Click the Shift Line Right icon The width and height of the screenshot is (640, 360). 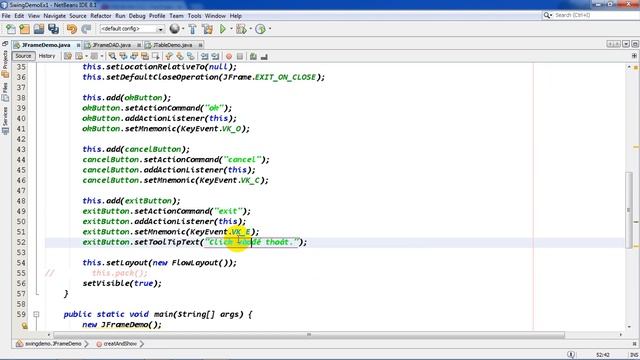click(x=215, y=56)
